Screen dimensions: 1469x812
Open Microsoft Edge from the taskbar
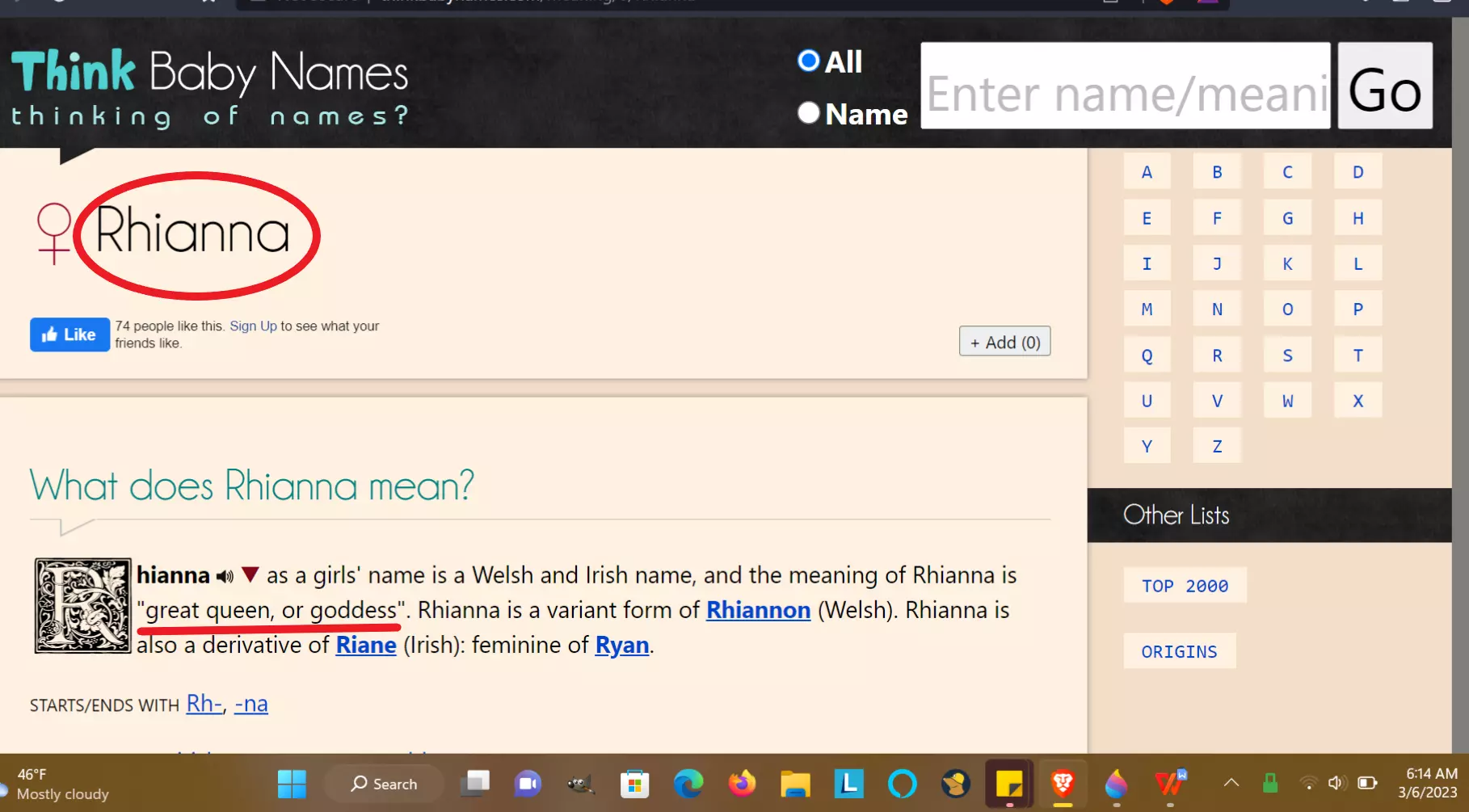click(x=688, y=784)
